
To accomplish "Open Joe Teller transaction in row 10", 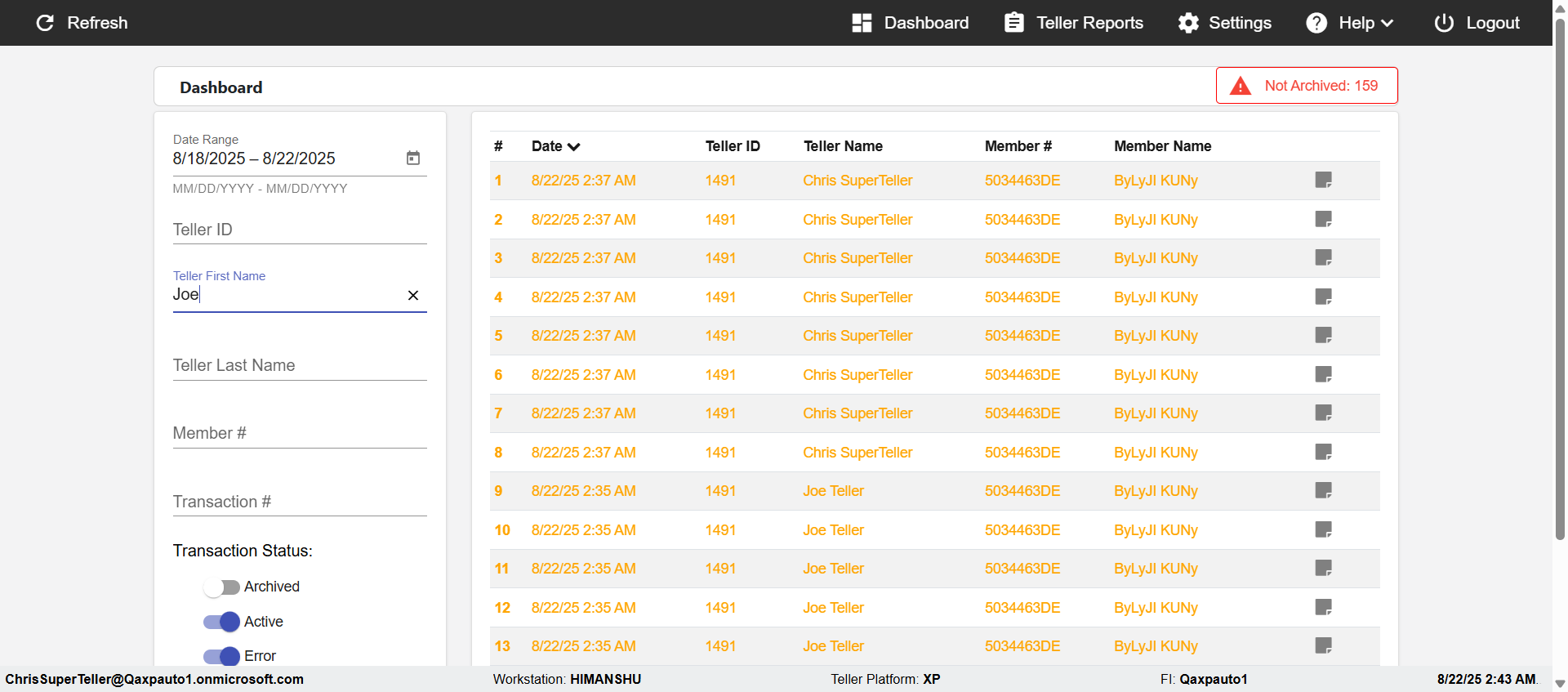I will [x=833, y=530].
